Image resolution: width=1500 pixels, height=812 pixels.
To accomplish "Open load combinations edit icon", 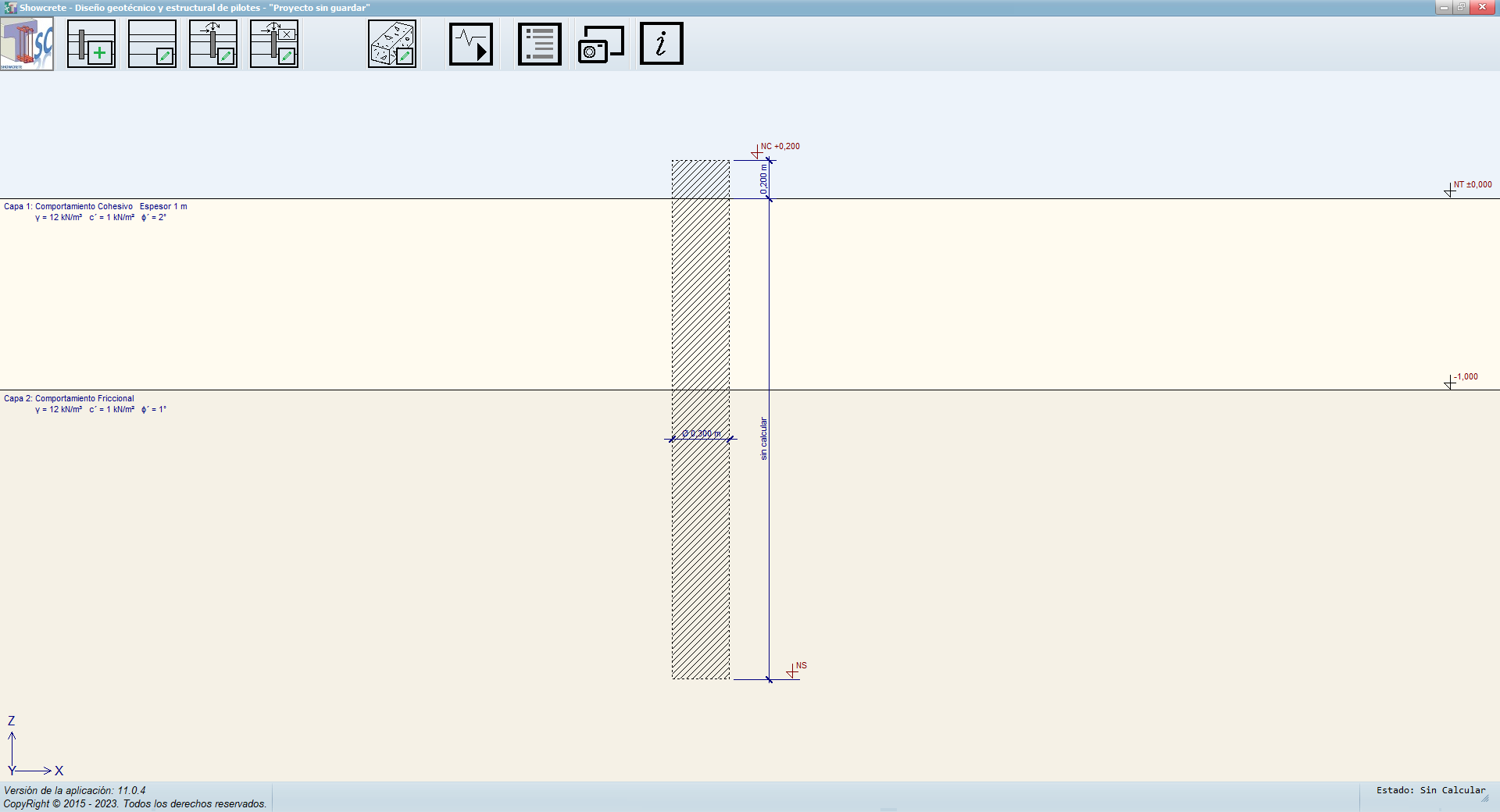I will [x=274, y=45].
